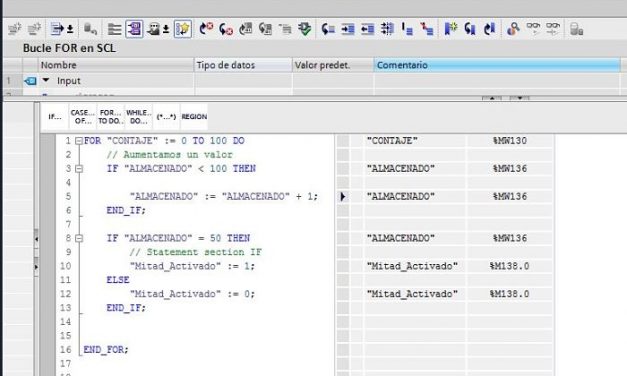Insert a REGION from the favorites bar
The width and height of the screenshot is (627, 376).
pos(194,117)
